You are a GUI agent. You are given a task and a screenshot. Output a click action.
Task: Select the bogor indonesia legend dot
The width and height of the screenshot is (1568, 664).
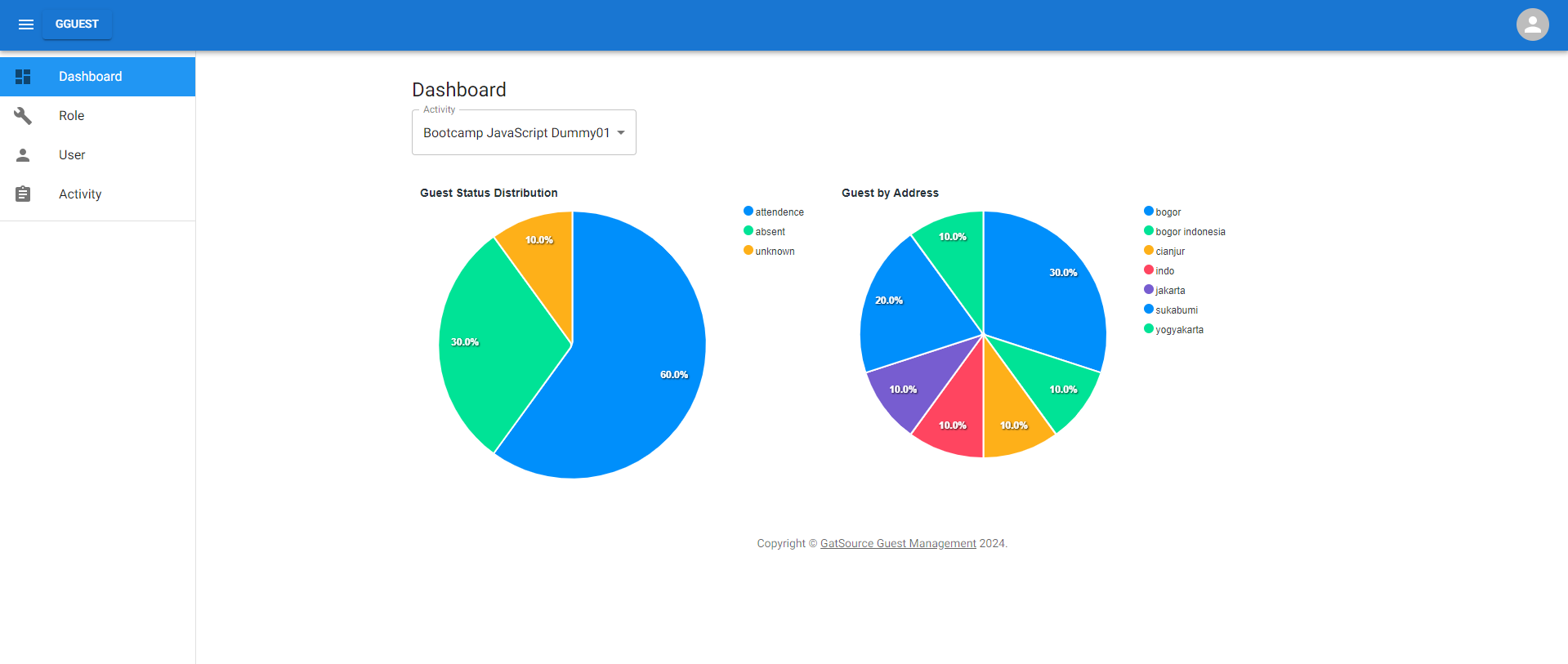tap(1148, 231)
